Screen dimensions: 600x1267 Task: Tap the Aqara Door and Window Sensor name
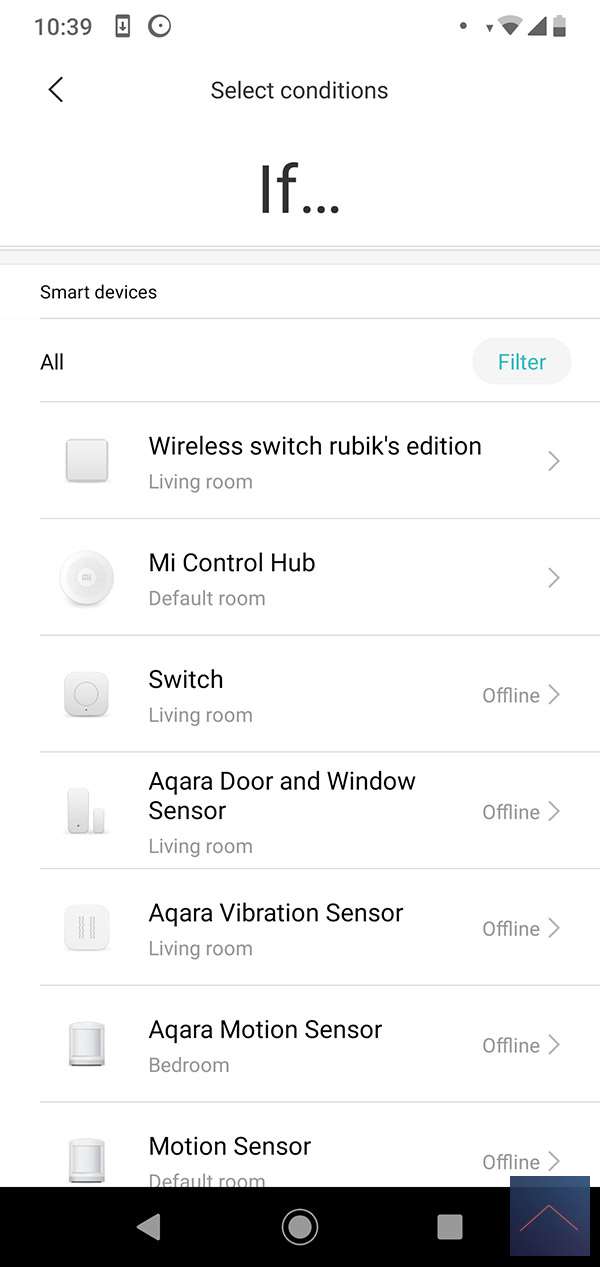pos(282,796)
